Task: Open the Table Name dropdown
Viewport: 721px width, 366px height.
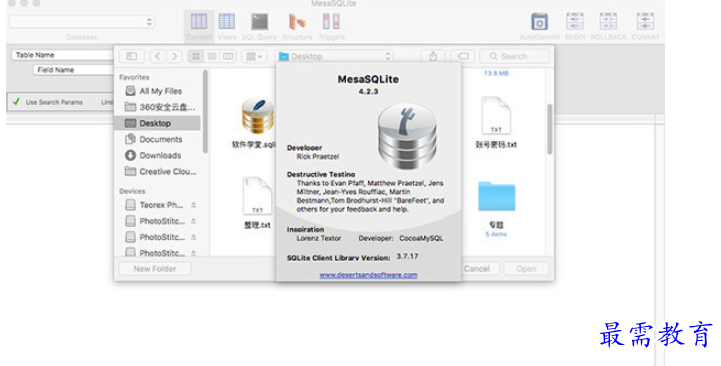Action: [x=63, y=55]
